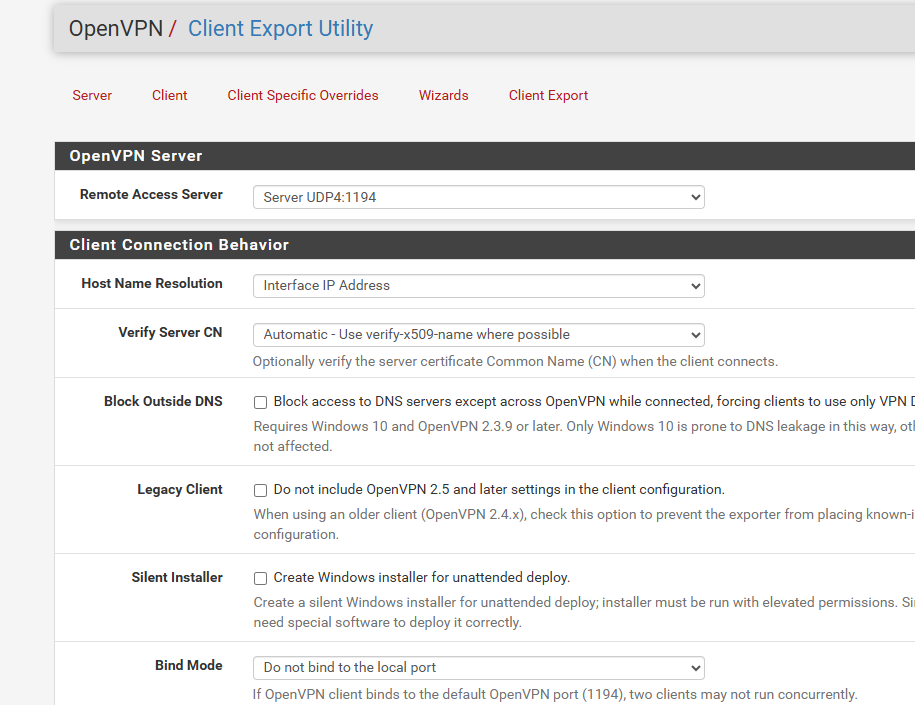Click the Silent Installer label
The image size is (915, 705).
[x=177, y=577]
